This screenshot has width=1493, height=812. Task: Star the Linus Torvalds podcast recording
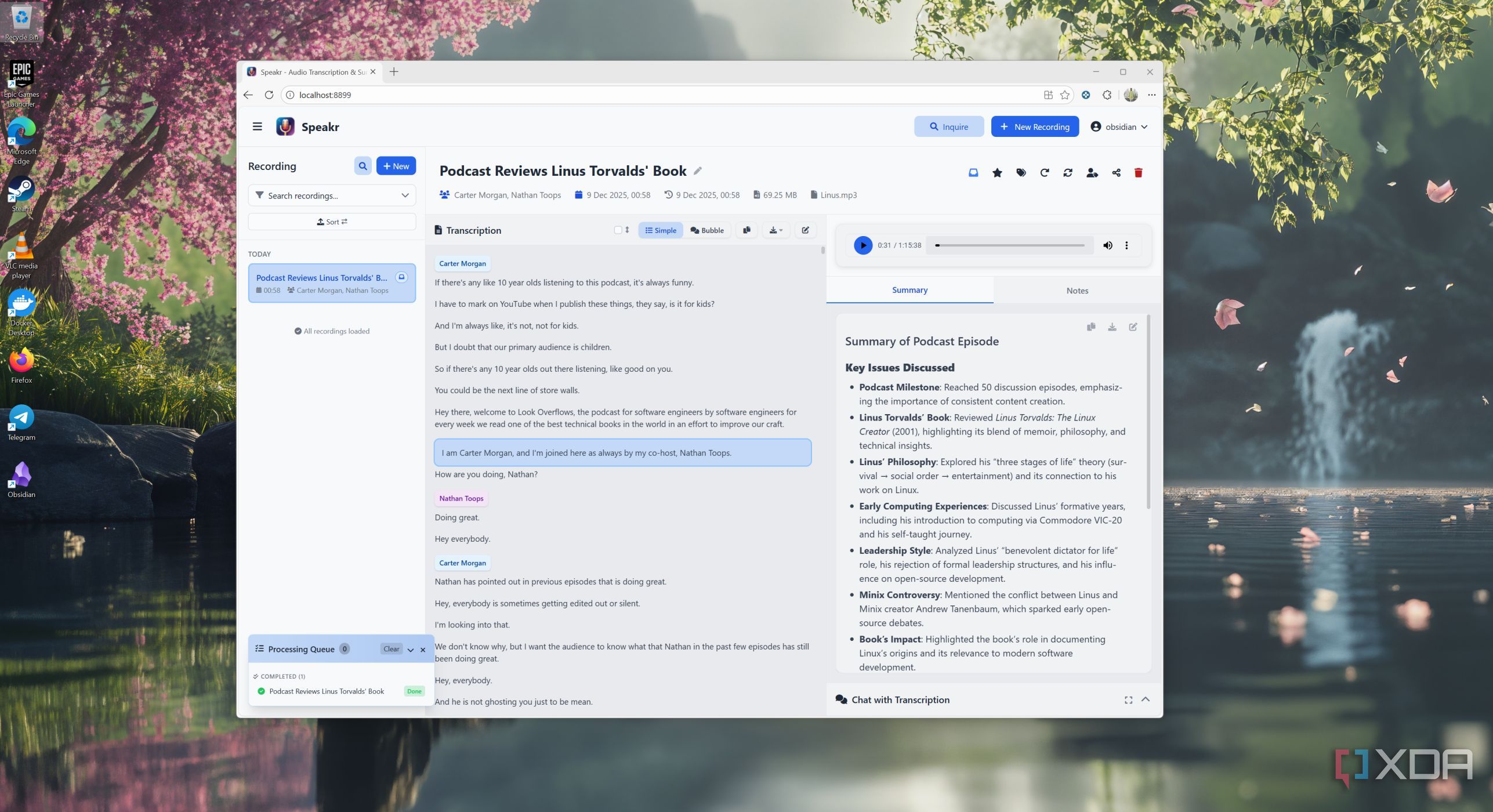pos(997,172)
